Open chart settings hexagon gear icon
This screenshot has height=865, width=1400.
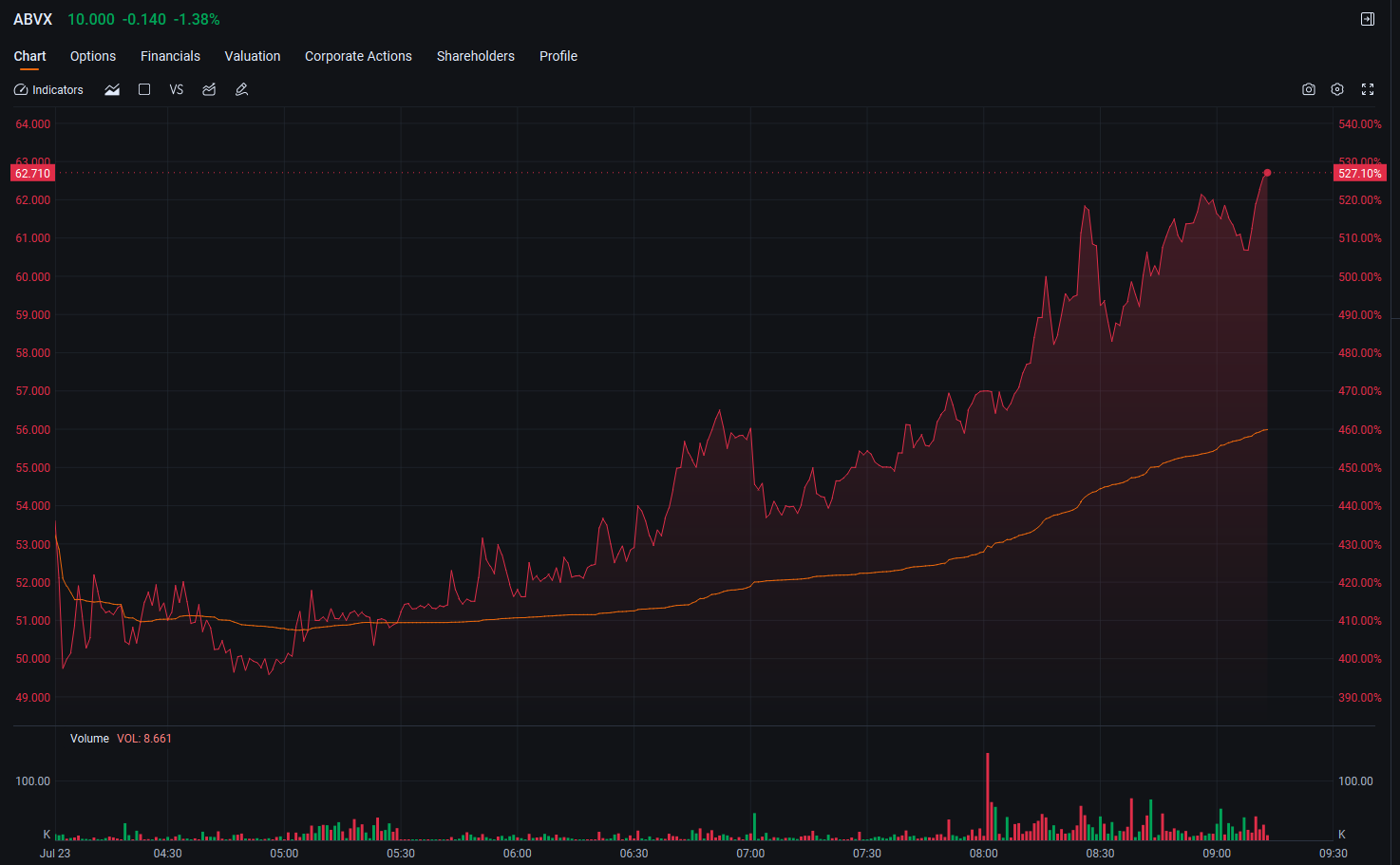pos(1337,89)
